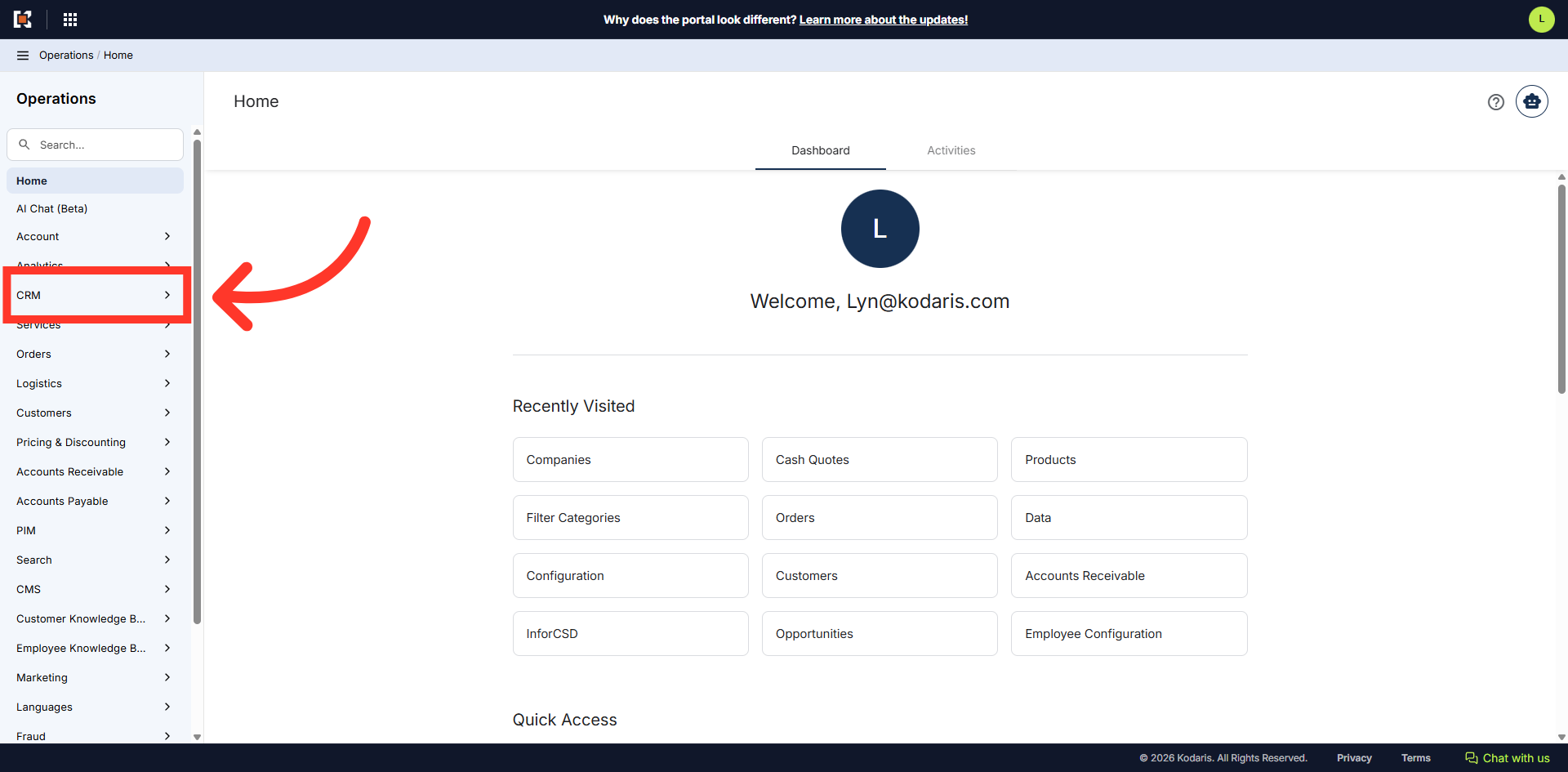Open the apps grid launcher

[70, 20]
